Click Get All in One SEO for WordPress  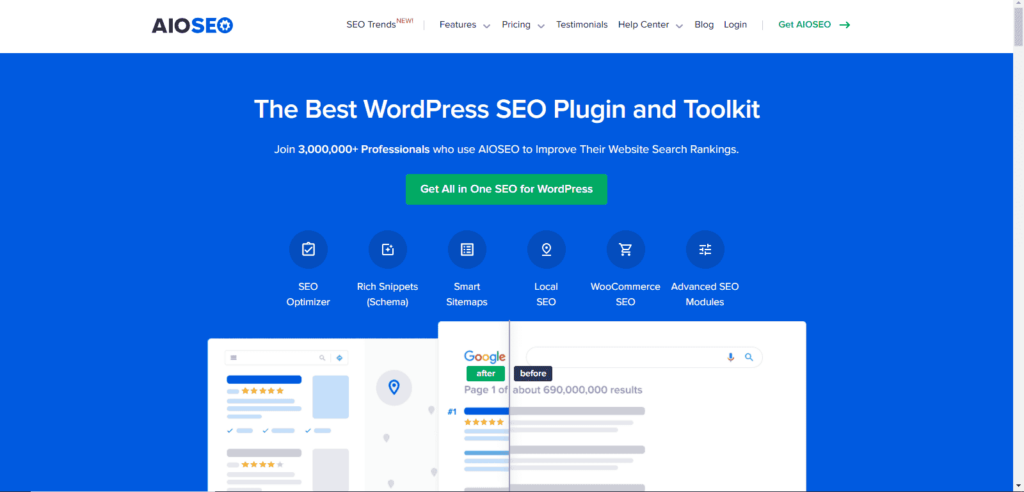(x=506, y=189)
